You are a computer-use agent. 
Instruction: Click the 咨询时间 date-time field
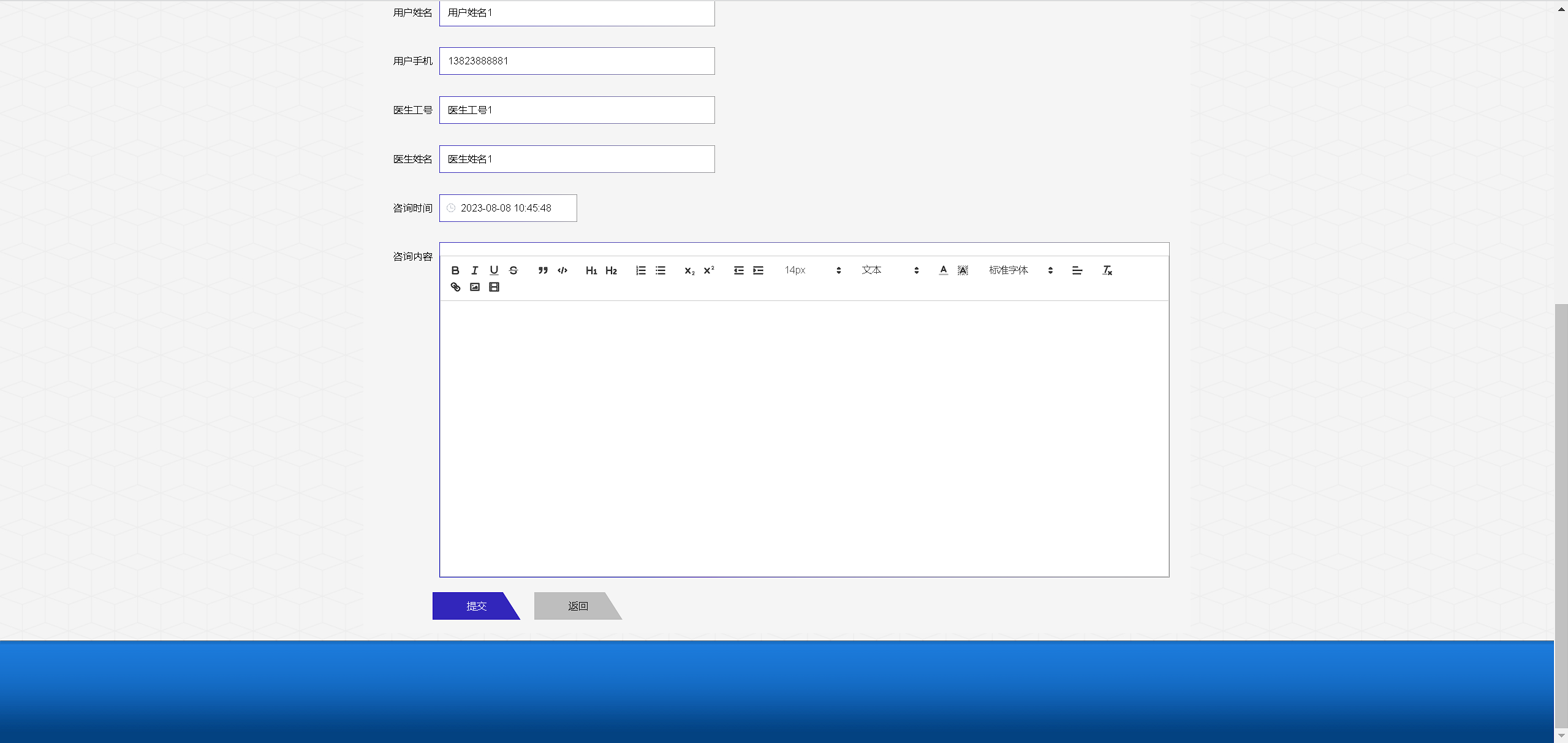click(507, 208)
